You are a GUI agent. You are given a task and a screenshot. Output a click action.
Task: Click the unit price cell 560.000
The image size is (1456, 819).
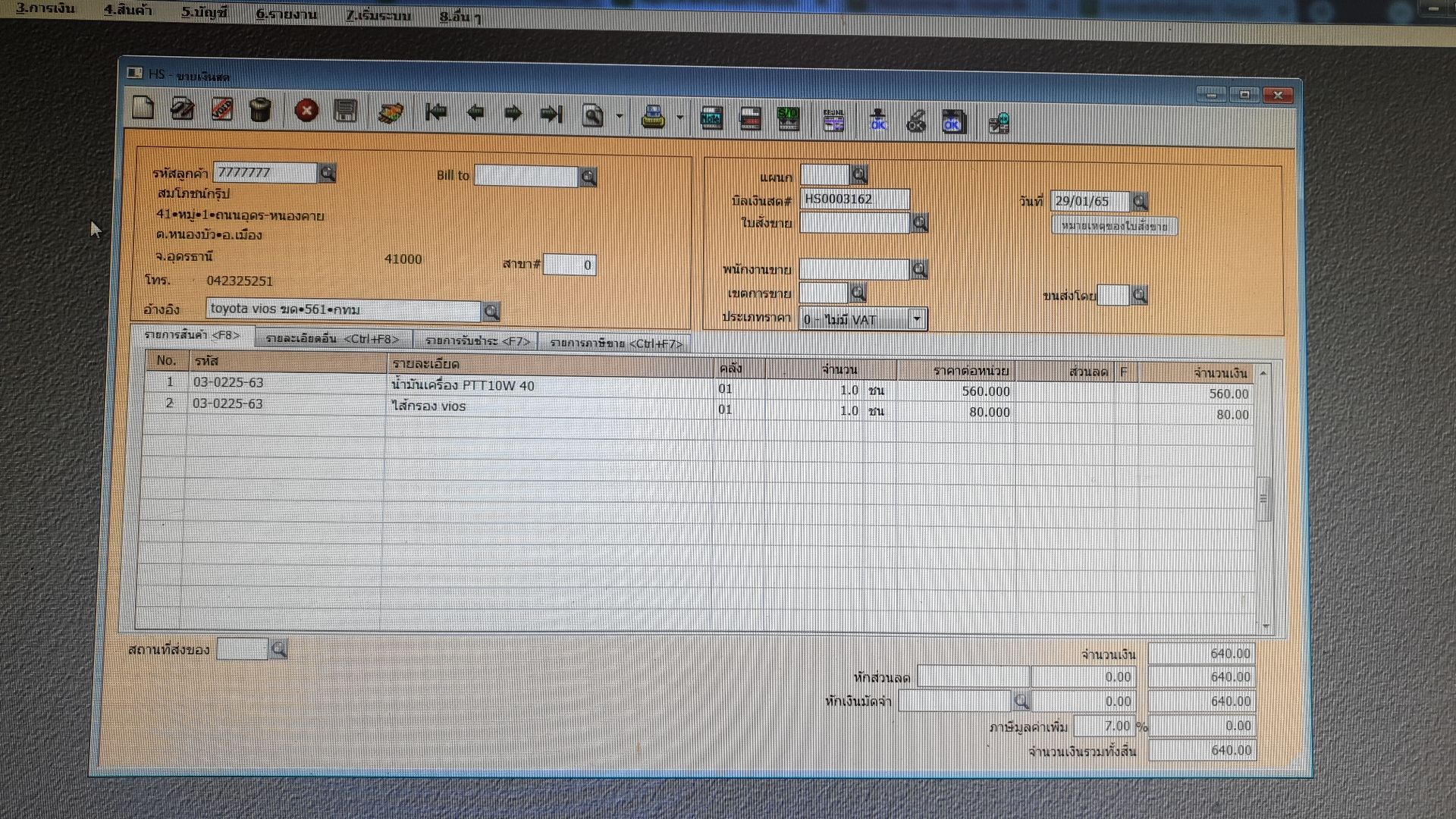(x=957, y=391)
